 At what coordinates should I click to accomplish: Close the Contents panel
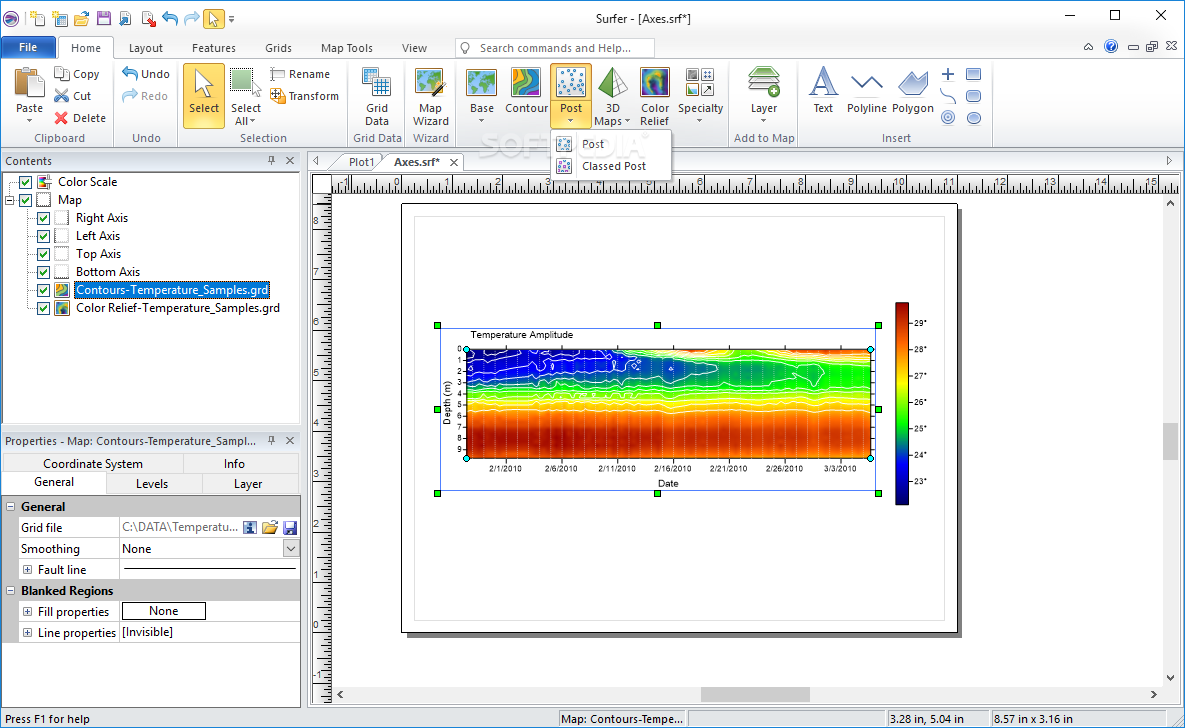(x=290, y=160)
